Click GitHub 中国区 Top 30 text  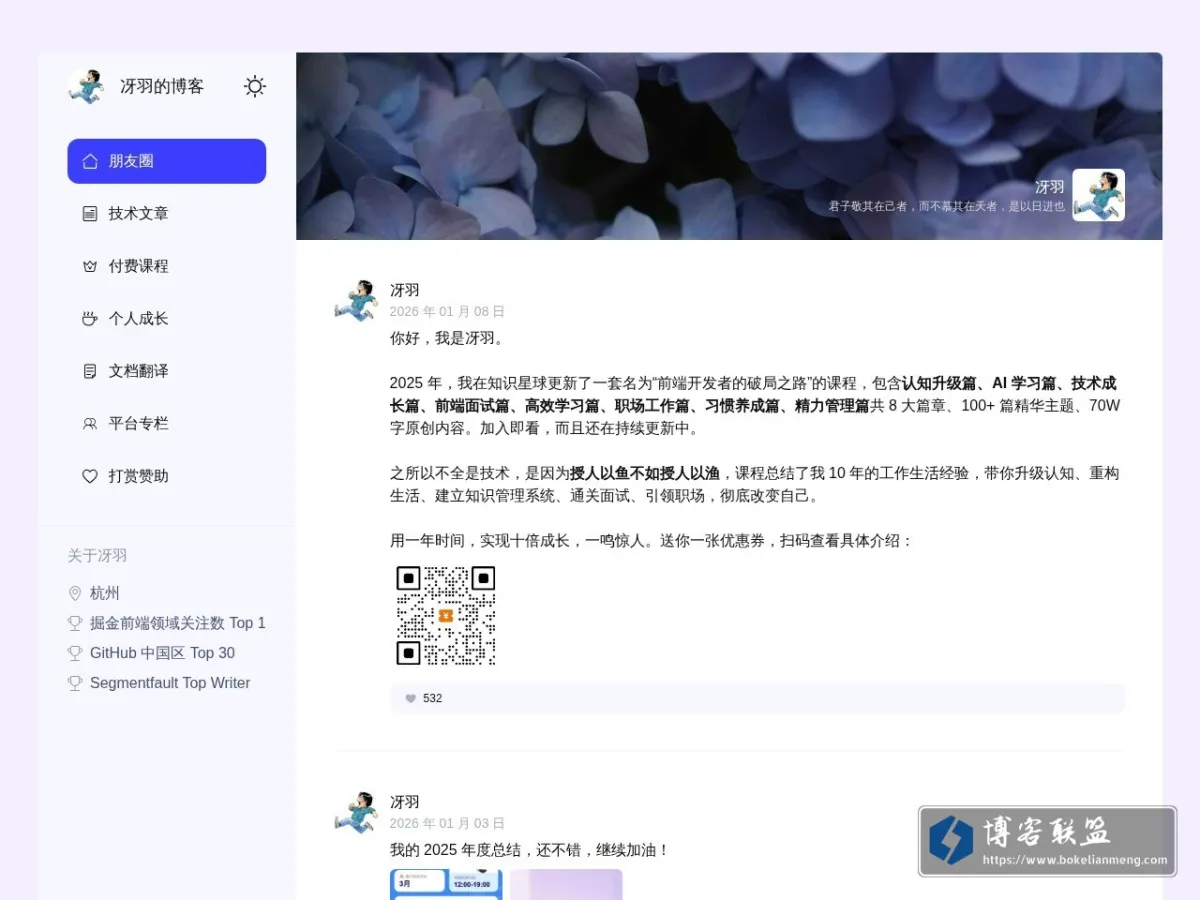tap(162, 653)
